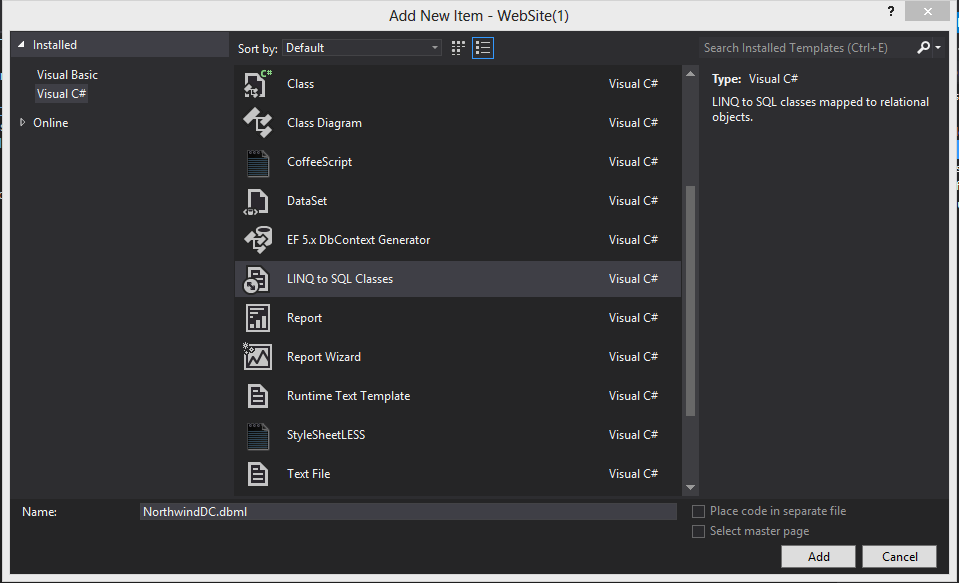
Task: Select the Report template icon
Action: (x=257, y=318)
